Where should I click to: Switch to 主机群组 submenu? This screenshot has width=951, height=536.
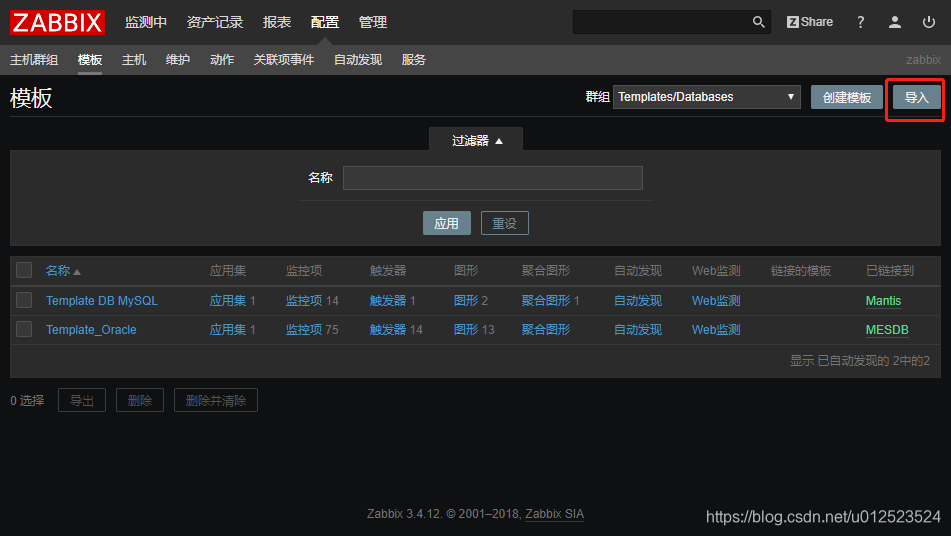click(x=34, y=59)
